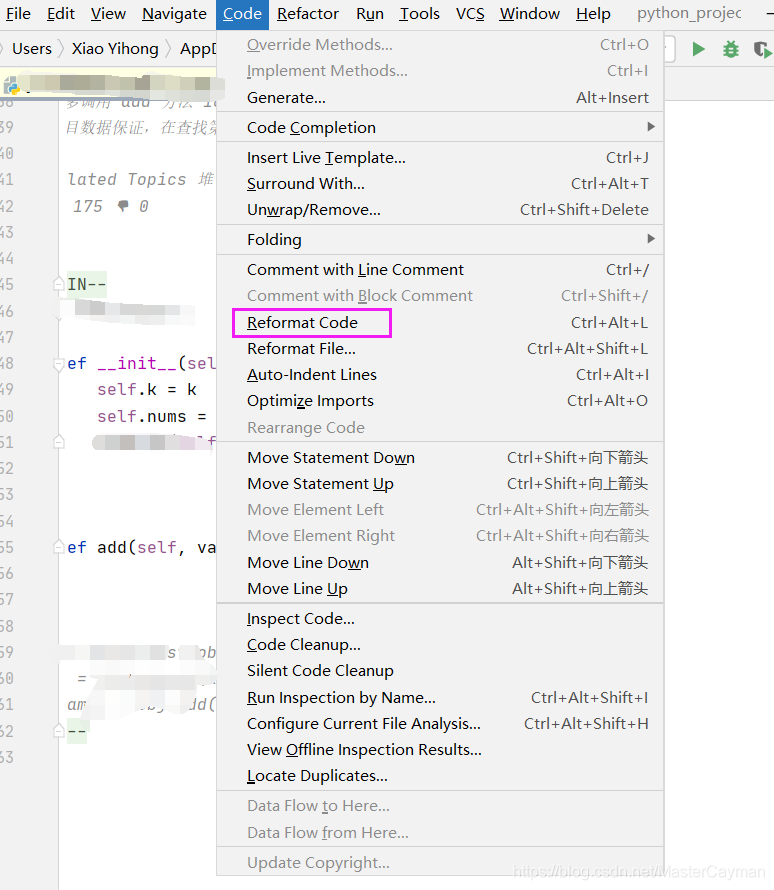The image size is (774, 890).
Task: Select Move Statement Up
Action: pyautogui.click(x=440, y=484)
